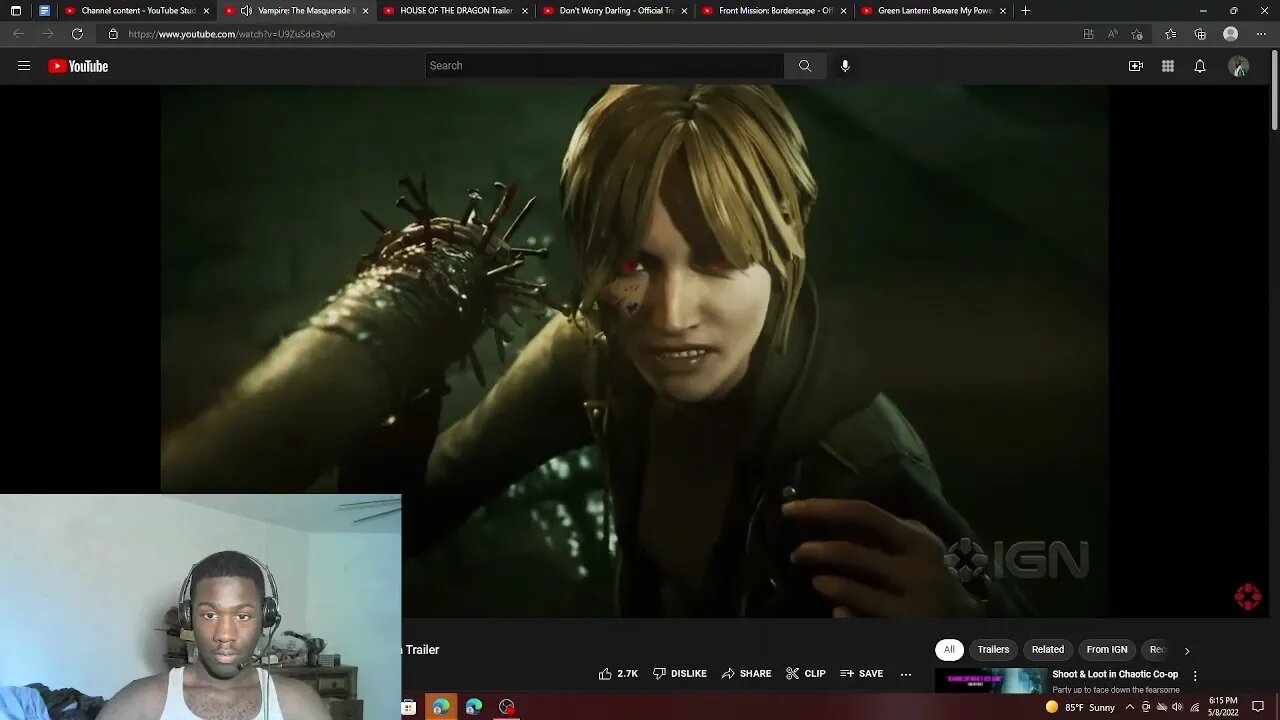Switch to Vampire: The Masquerade tab

(297, 11)
